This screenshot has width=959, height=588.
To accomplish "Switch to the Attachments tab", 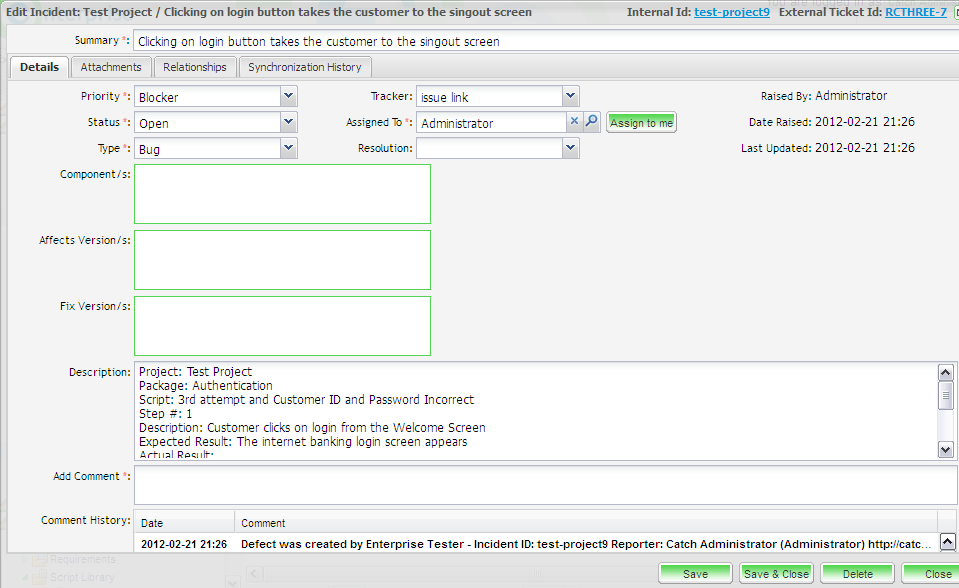I will pos(111,67).
